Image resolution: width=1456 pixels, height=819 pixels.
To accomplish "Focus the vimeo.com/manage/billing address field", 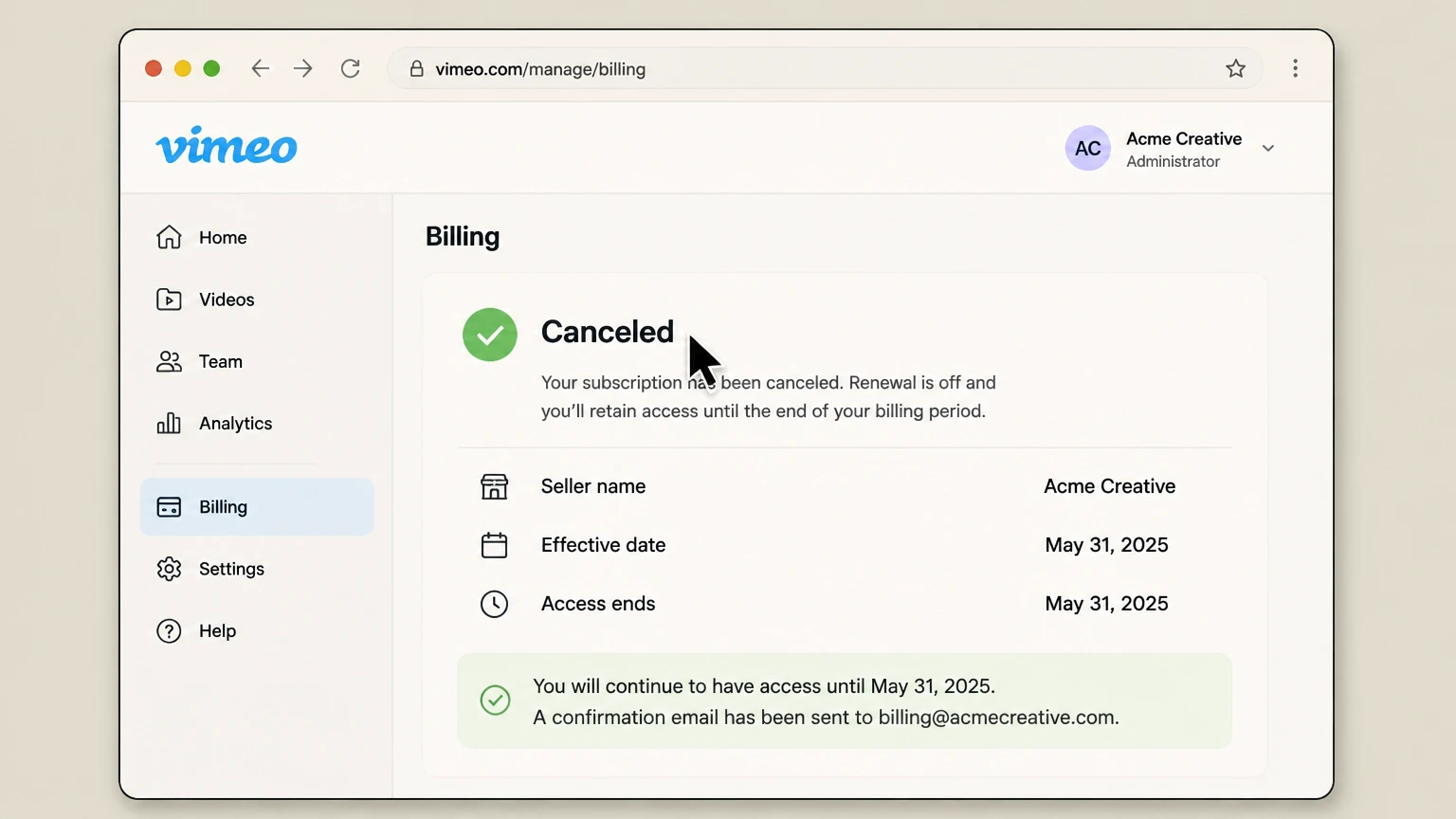I will coord(825,68).
